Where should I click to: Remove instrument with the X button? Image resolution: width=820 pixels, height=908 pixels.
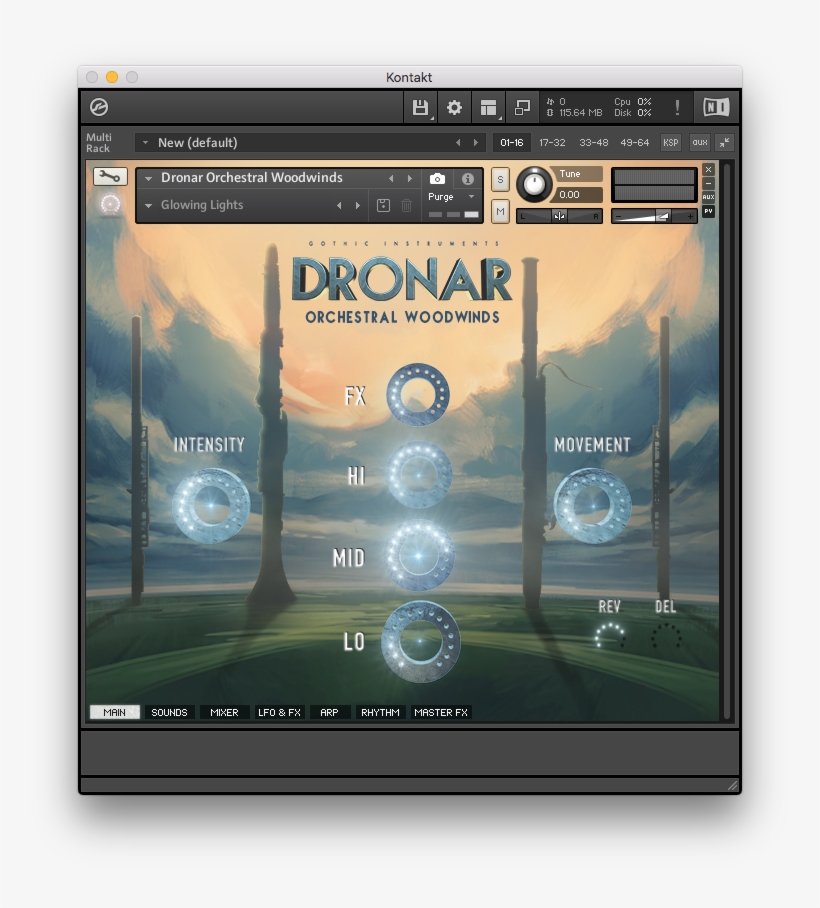click(x=708, y=170)
